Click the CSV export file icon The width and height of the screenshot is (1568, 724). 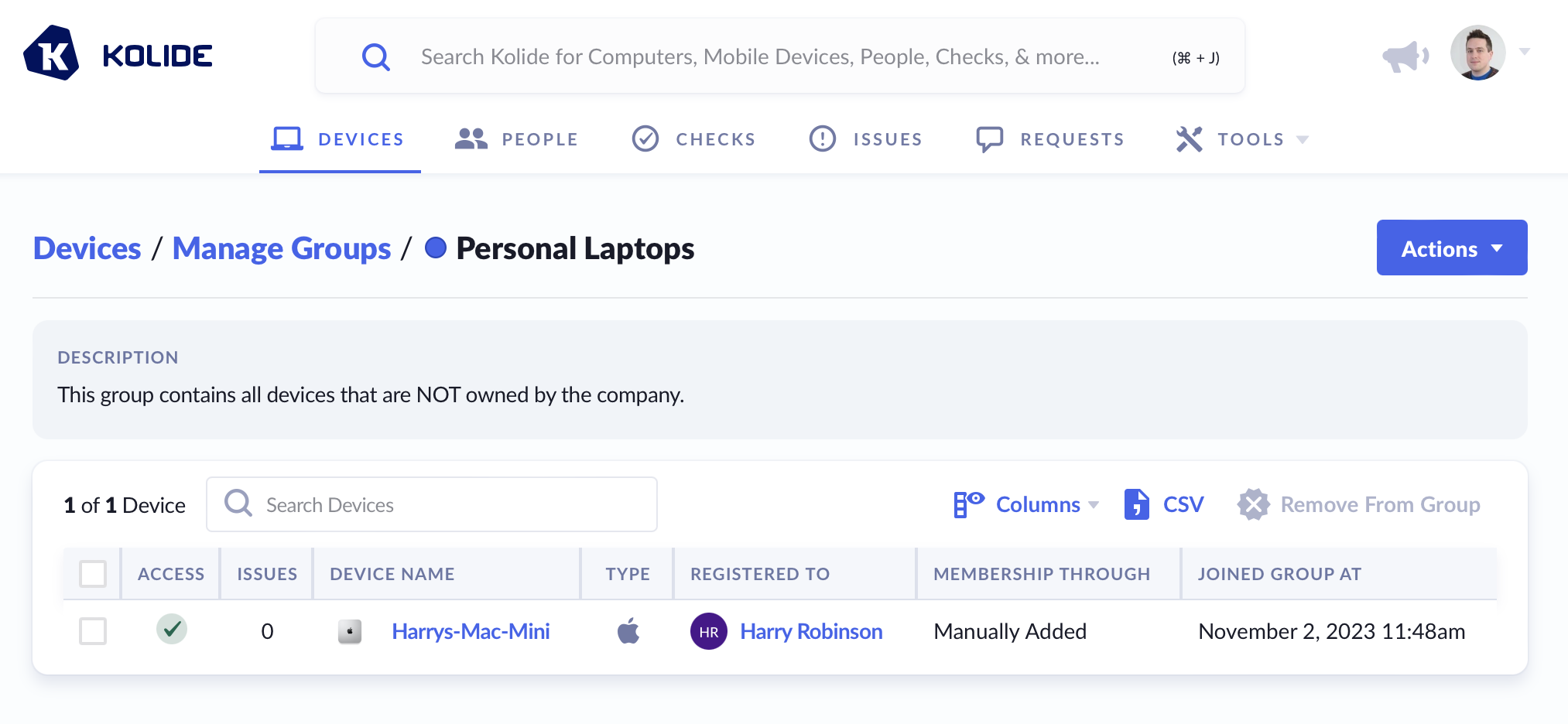(x=1135, y=504)
